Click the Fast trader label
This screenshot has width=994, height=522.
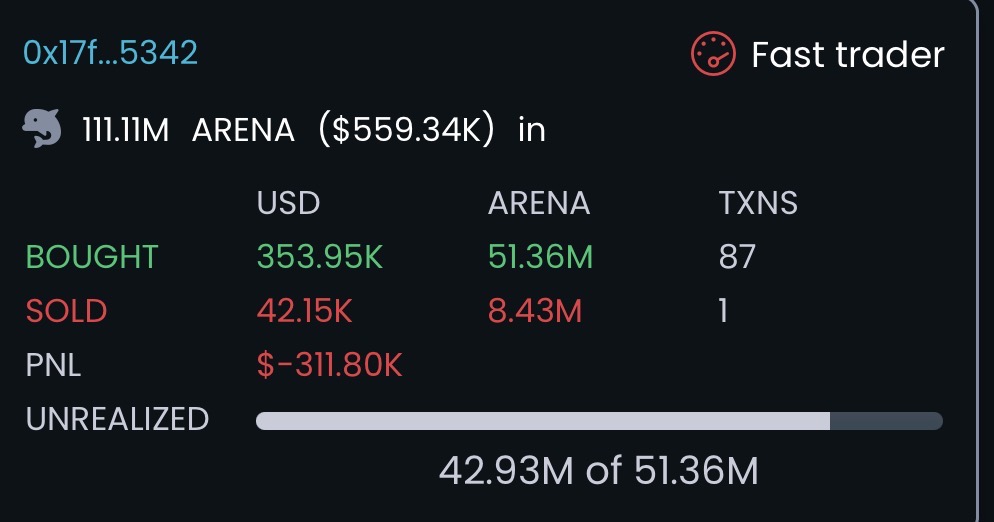tap(847, 54)
